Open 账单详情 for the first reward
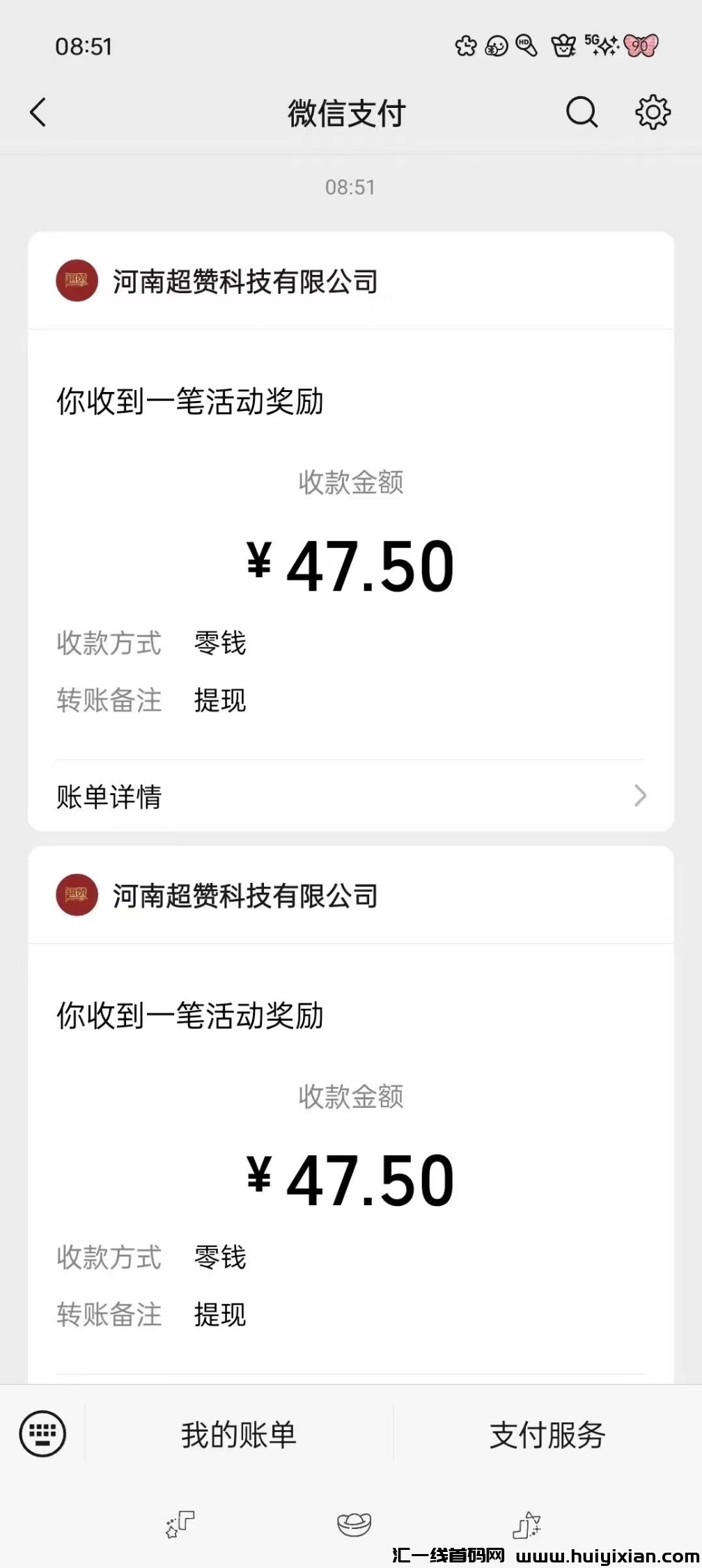Screen dimensions: 702x1568 click(x=109, y=797)
